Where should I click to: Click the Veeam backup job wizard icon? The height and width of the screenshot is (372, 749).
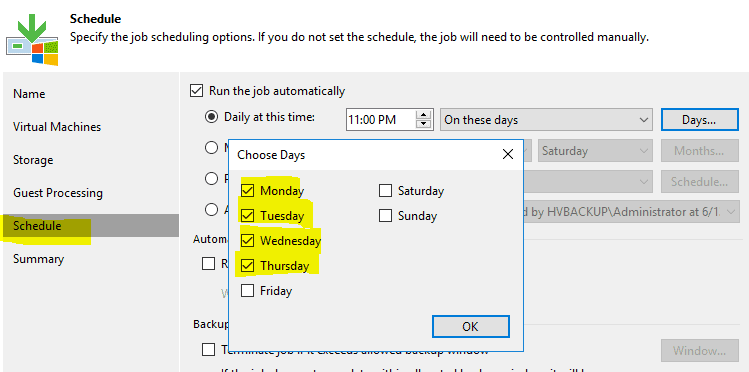[x=32, y=40]
